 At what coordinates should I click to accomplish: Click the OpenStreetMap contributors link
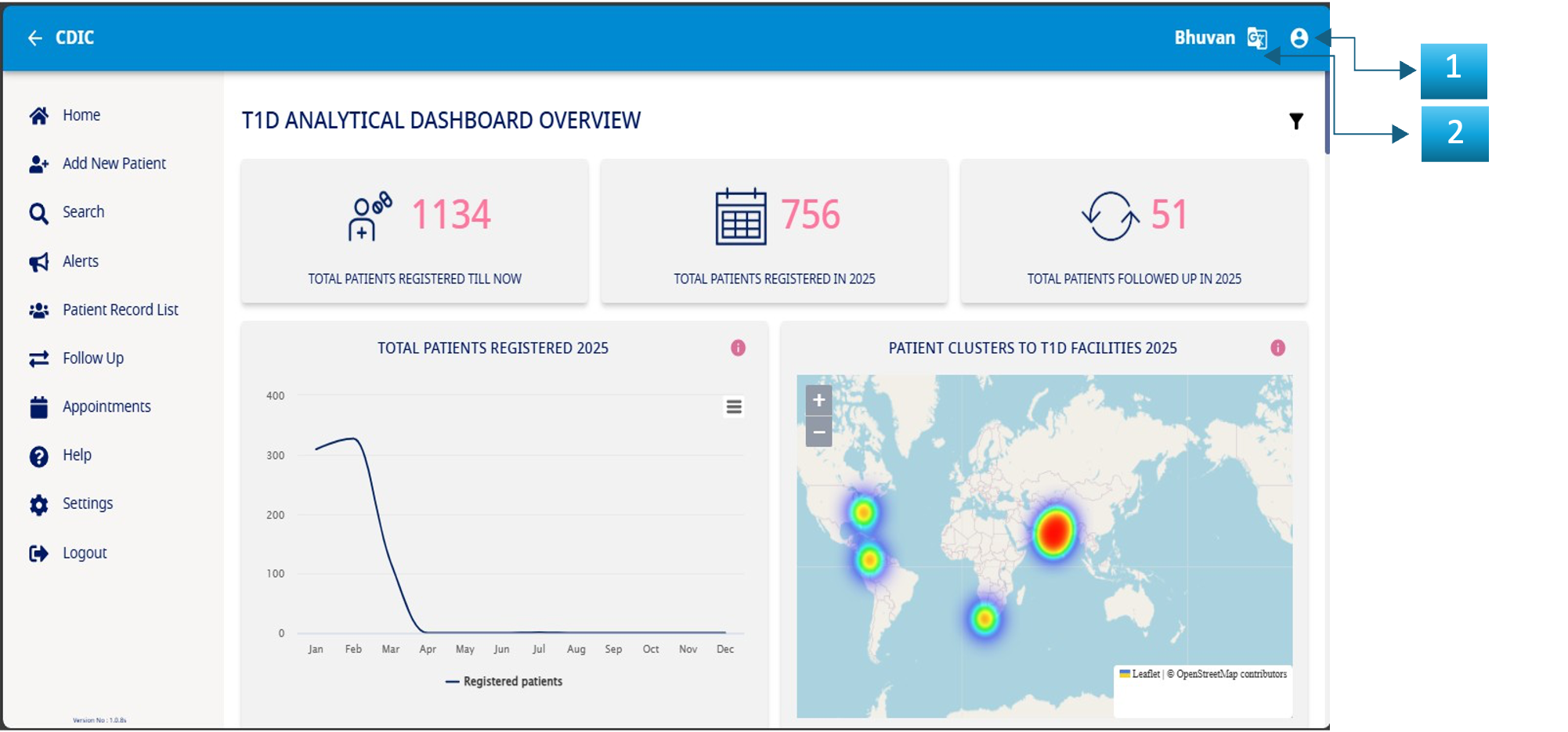[1229, 672]
